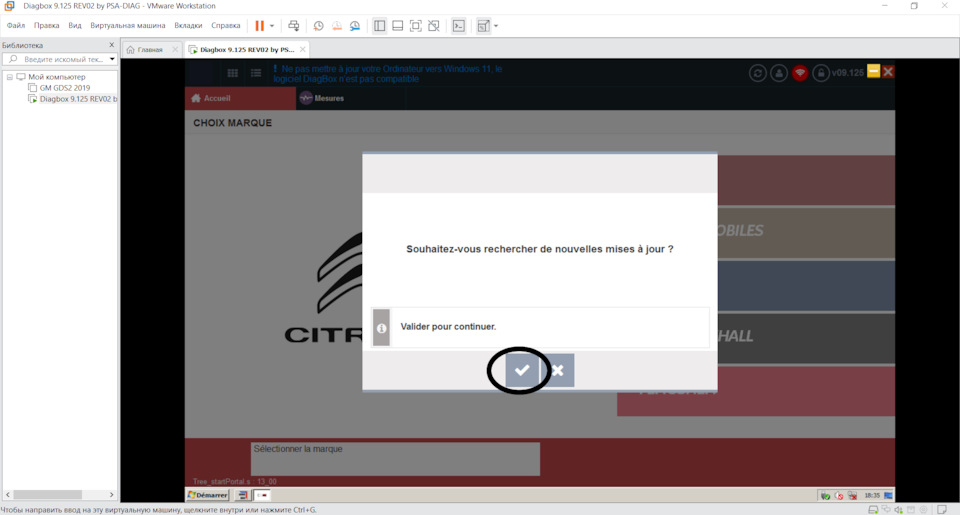Open the Файл menu
The height and width of the screenshot is (515, 960).
(16, 26)
